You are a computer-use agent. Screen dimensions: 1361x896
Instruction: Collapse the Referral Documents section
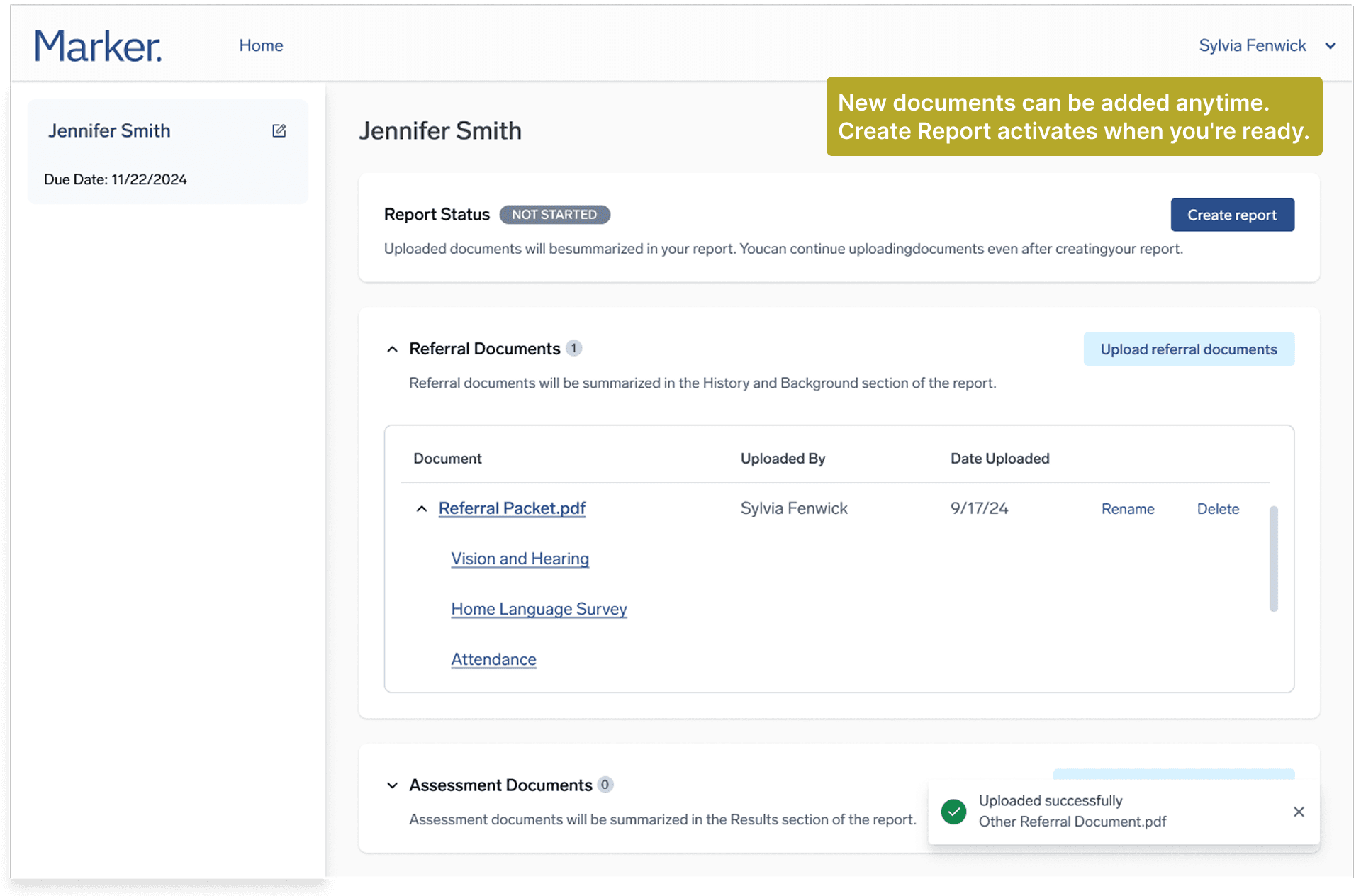tap(392, 349)
